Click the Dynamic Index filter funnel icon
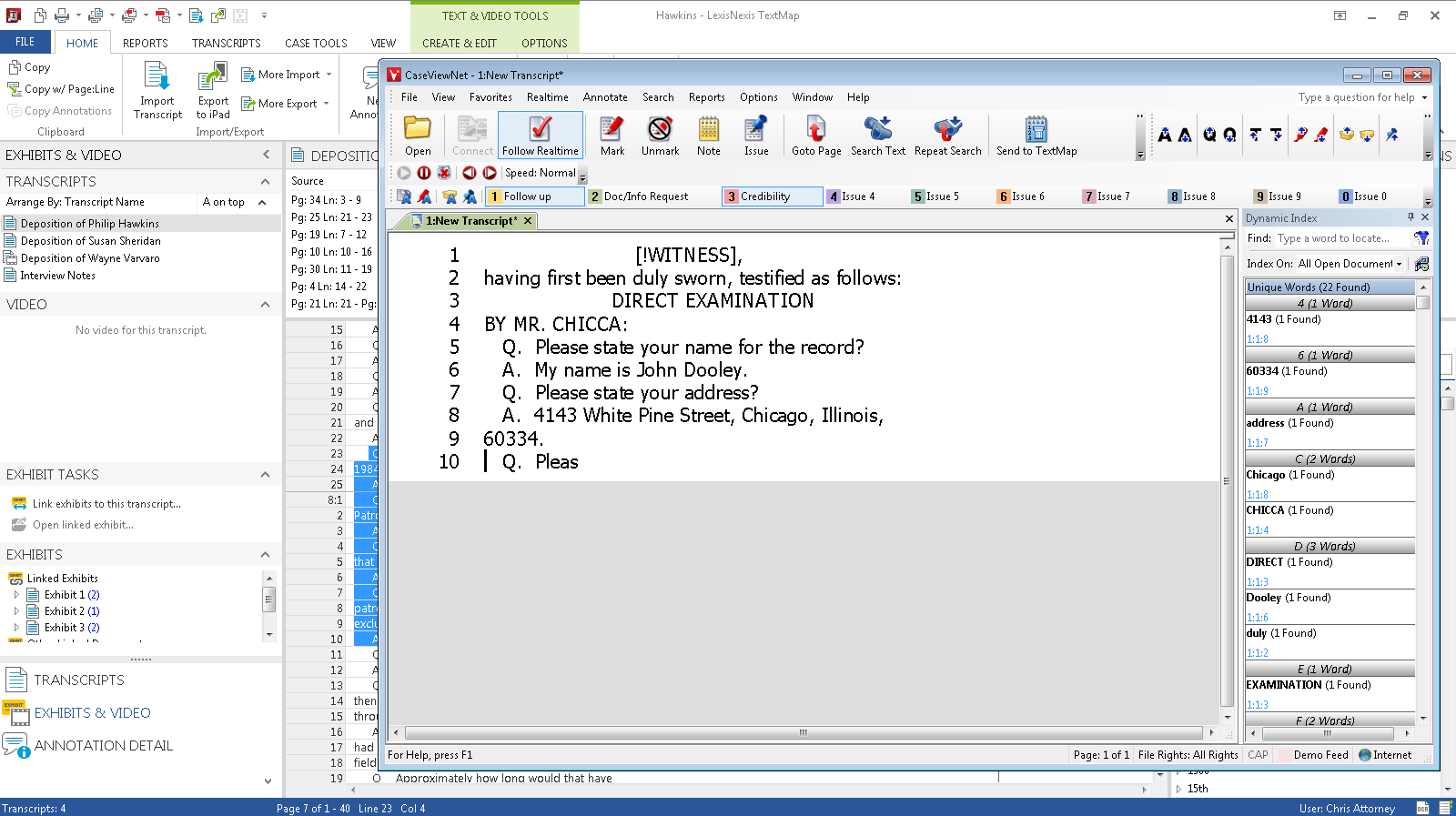 [x=1421, y=238]
